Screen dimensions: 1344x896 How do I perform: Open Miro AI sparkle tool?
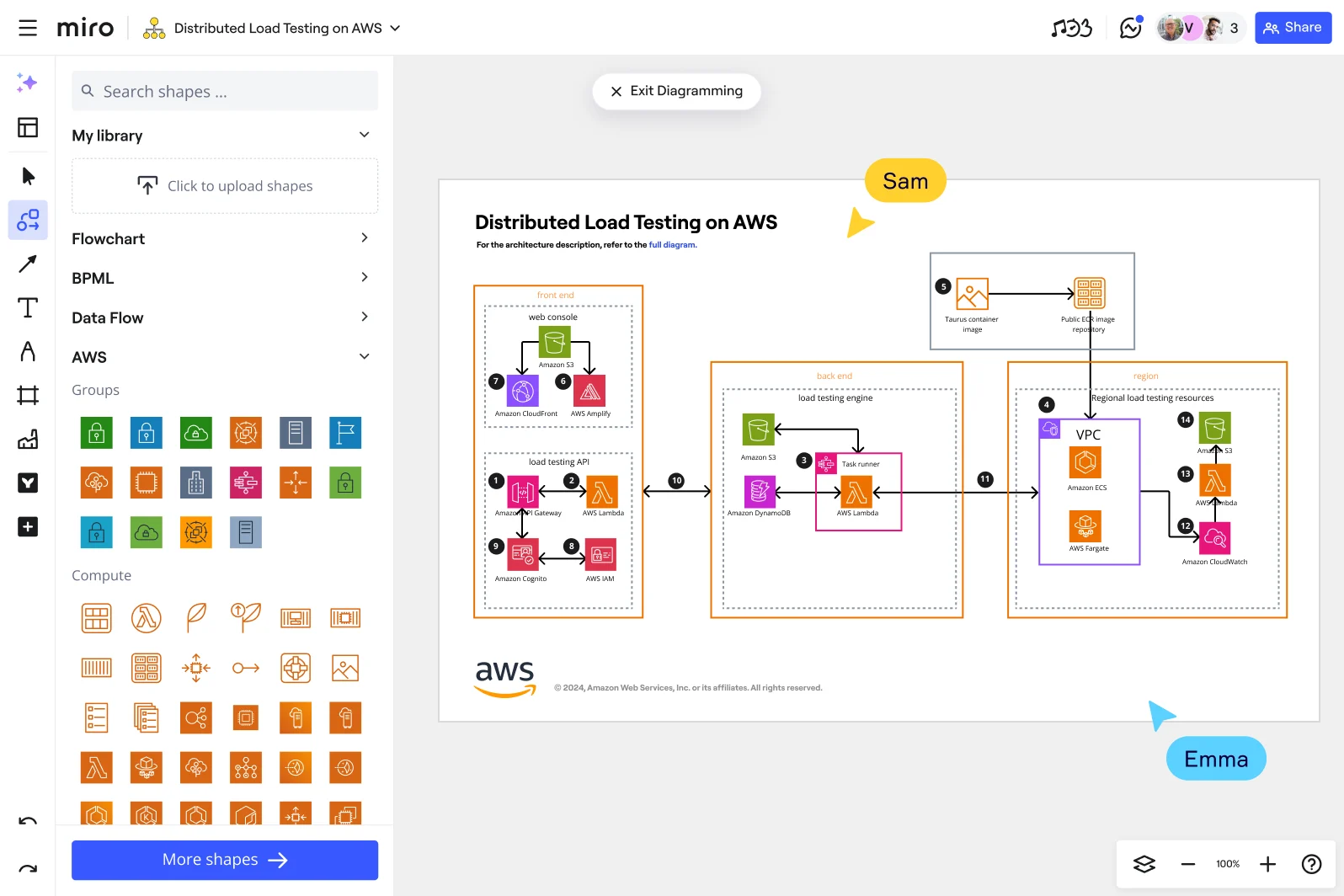[x=27, y=83]
